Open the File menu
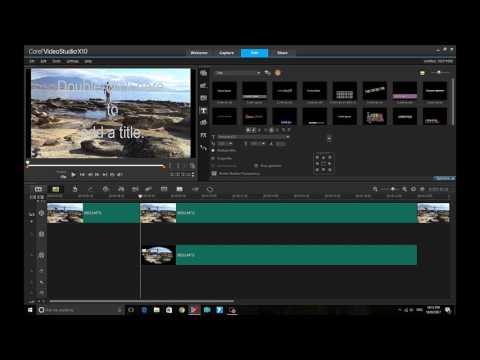Image resolution: width=480 pixels, height=360 pixels. click(32, 61)
